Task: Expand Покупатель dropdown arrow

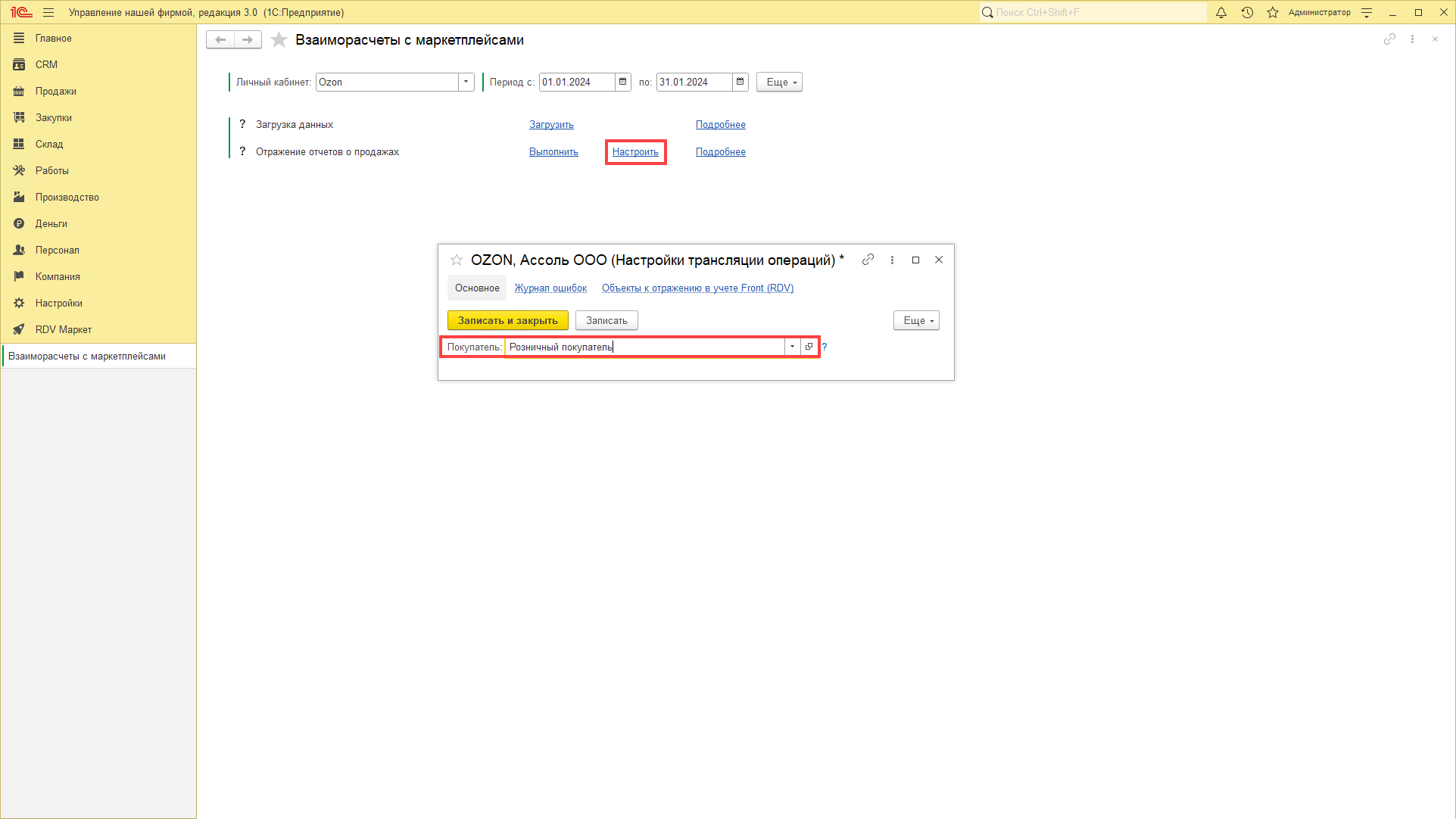Action: point(792,347)
